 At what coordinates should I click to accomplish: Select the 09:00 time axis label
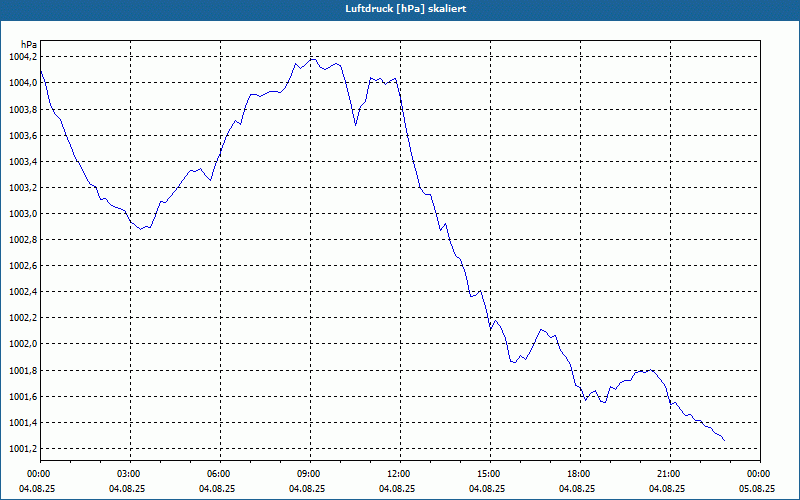(x=310, y=474)
